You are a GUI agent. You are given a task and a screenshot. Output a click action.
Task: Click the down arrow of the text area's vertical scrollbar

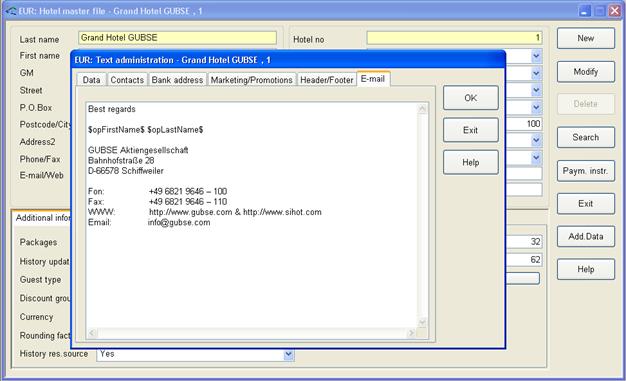pos(422,322)
